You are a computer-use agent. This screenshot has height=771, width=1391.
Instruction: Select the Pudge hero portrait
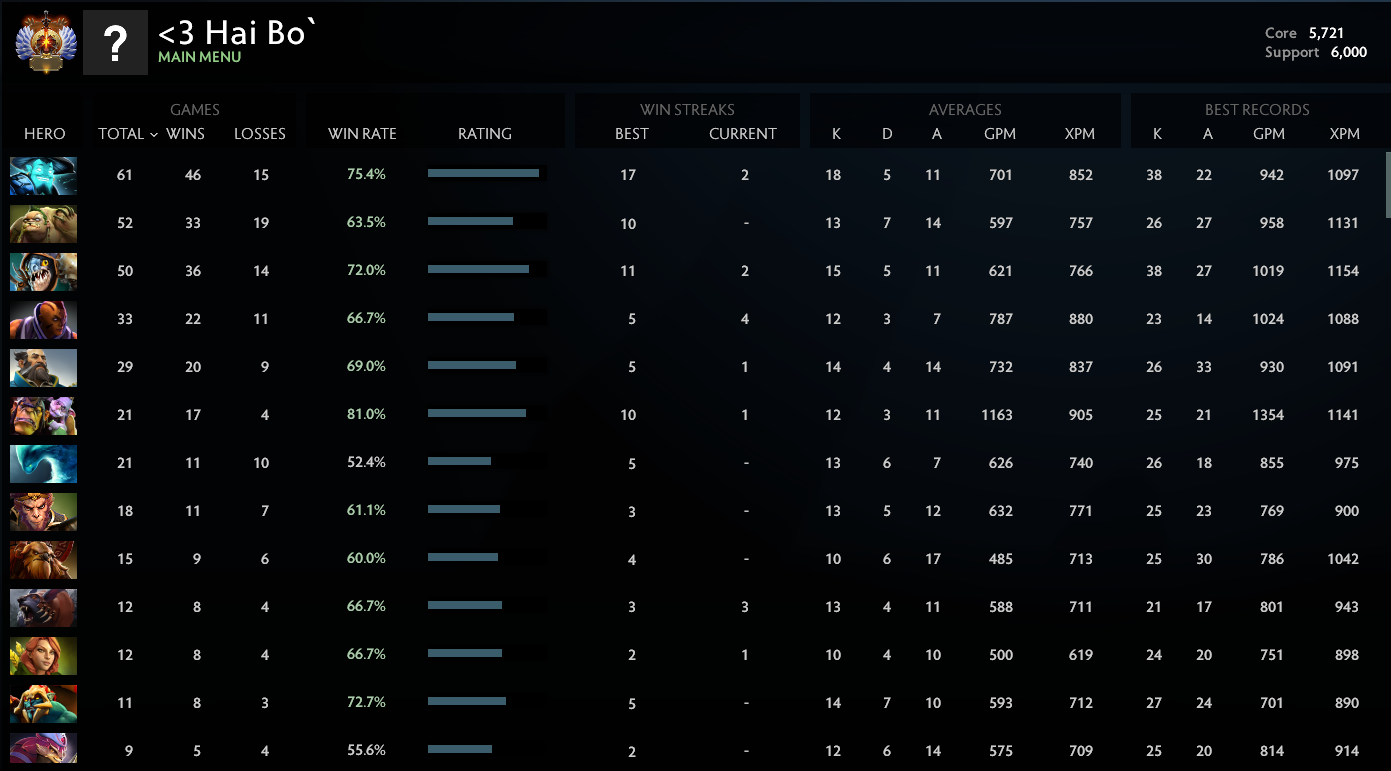[x=43, y=223]
